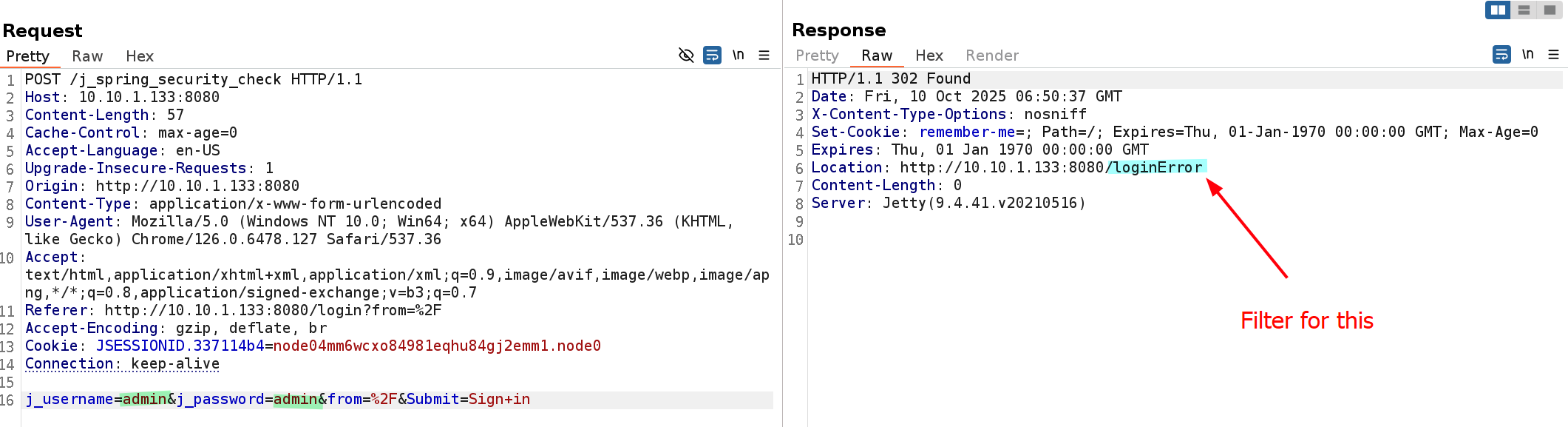The image size is (1568, 427).
Task: Toggle word wrap icon in Response panel
Action: pyautogui.click(x=1501, y=55)
